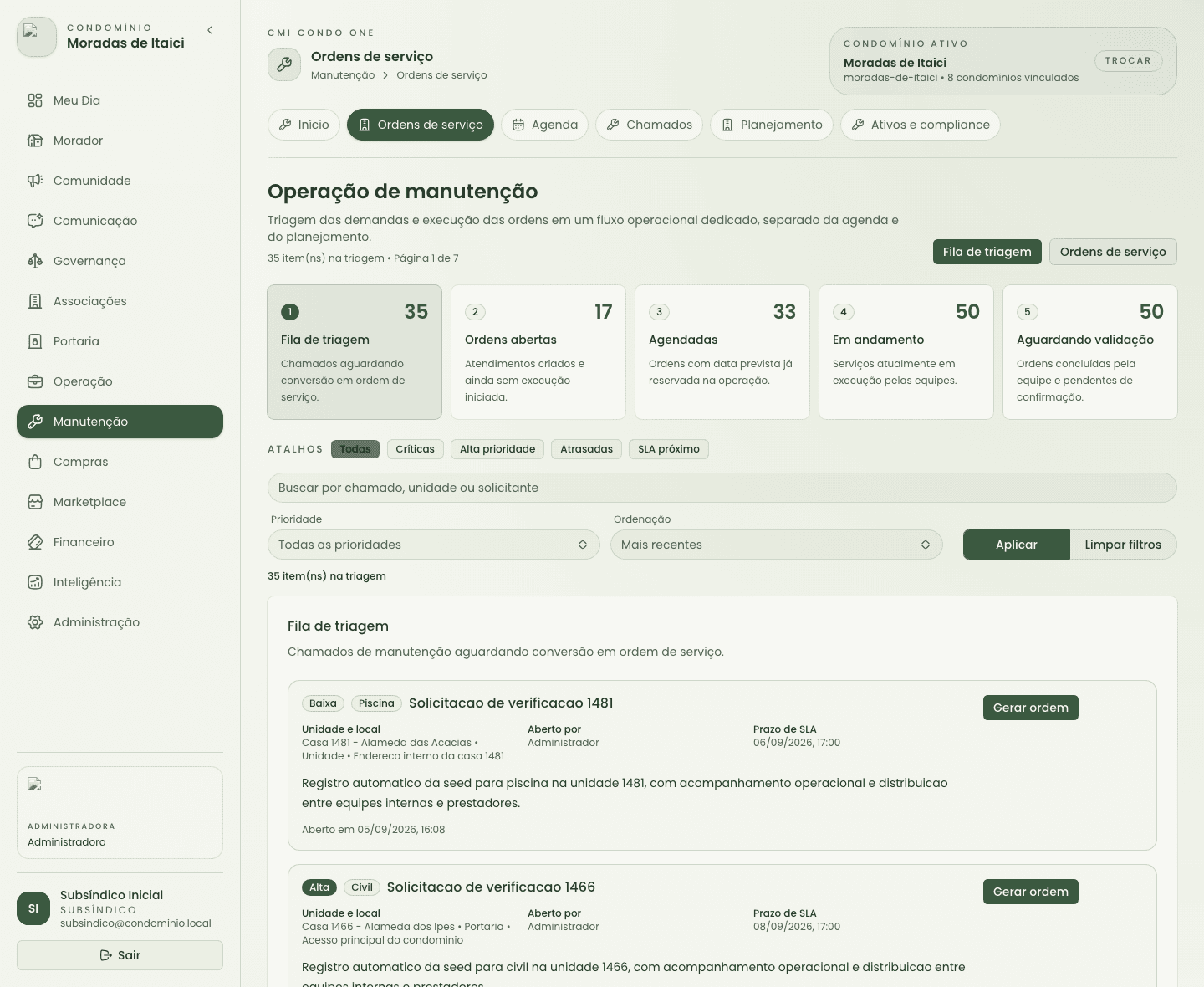1204x987 pixels.
Task: Click the Aplicar filters button
Action: [1017, 545]
